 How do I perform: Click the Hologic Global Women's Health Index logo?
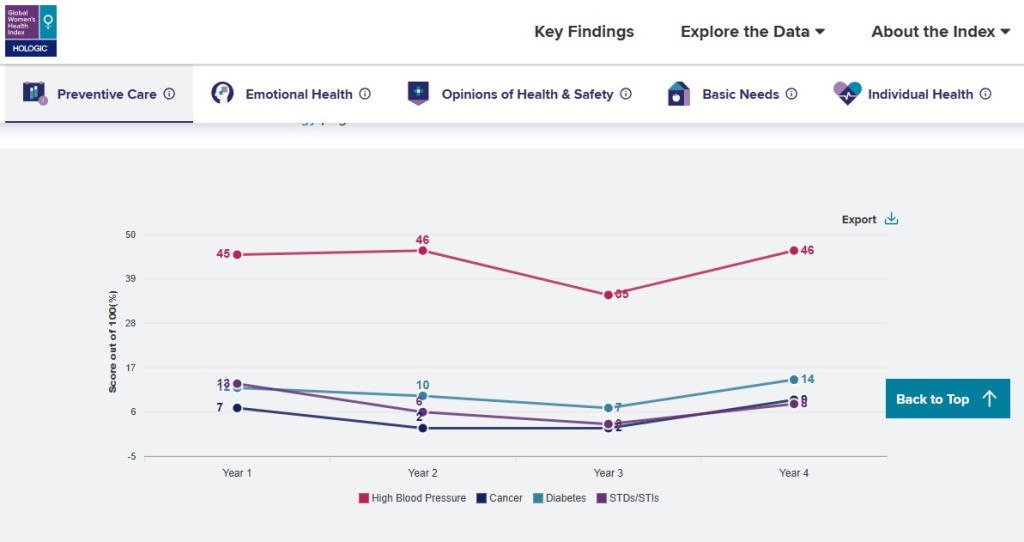[31, 30]
